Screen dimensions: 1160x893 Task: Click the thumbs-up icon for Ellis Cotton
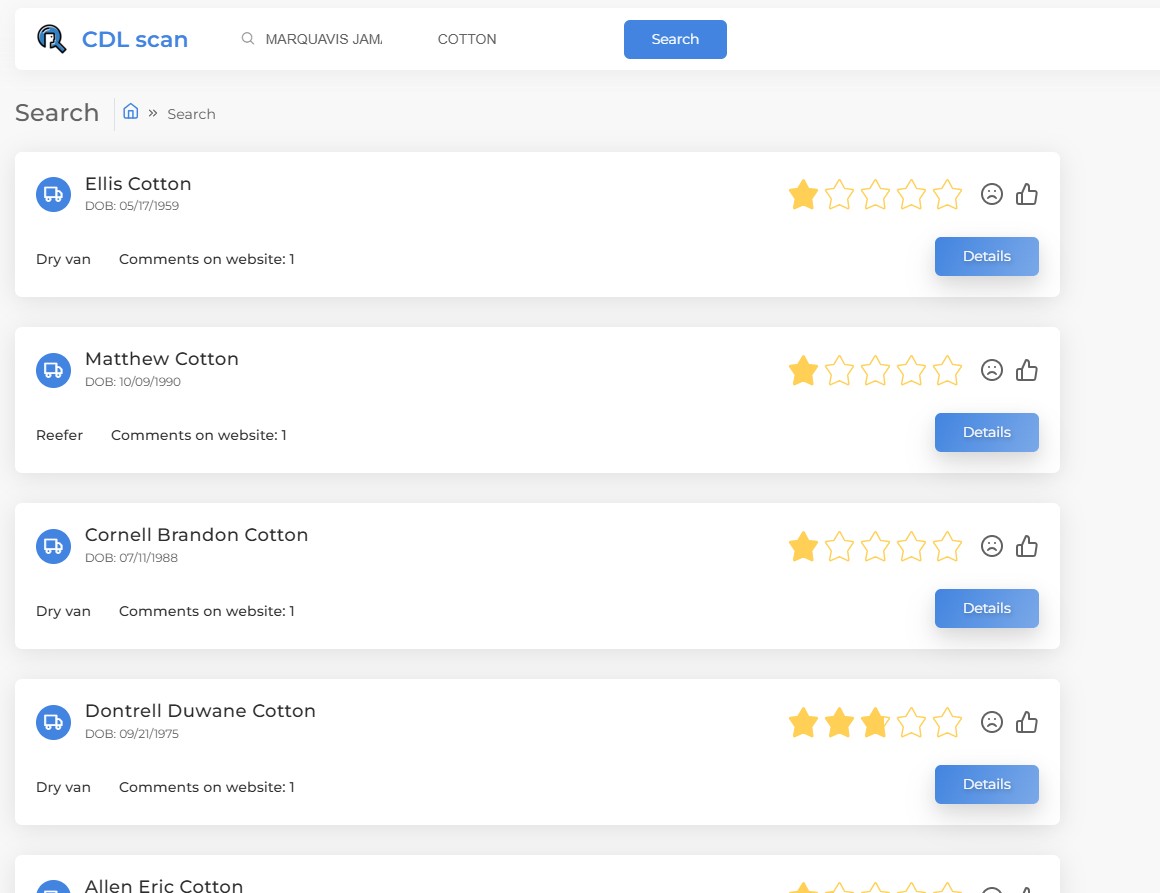pyautogui.click(x=1027, y=195)
